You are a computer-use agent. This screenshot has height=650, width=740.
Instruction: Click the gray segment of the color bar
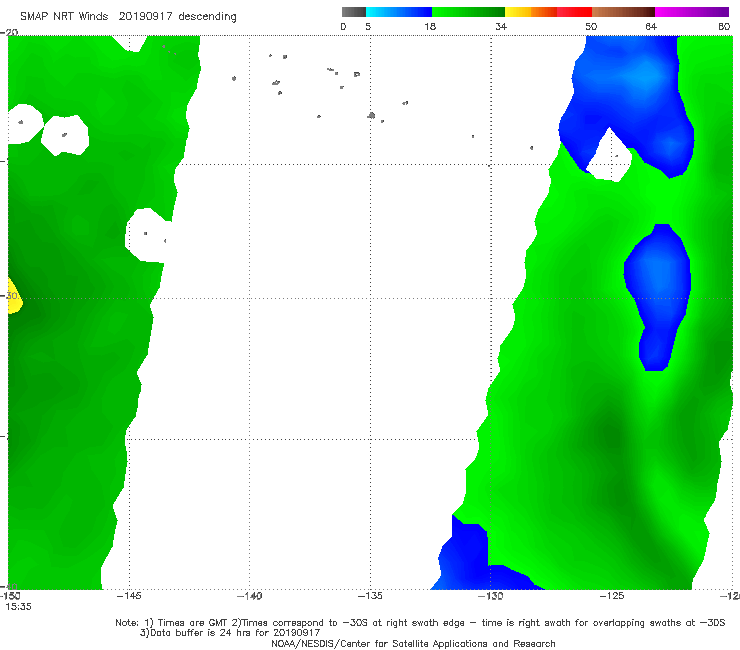(353, 12)
